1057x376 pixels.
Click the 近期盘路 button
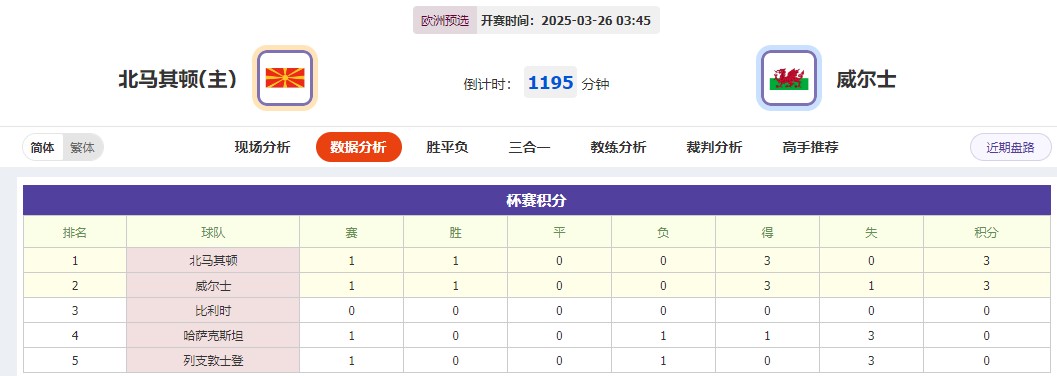[x=1010, y=148]
